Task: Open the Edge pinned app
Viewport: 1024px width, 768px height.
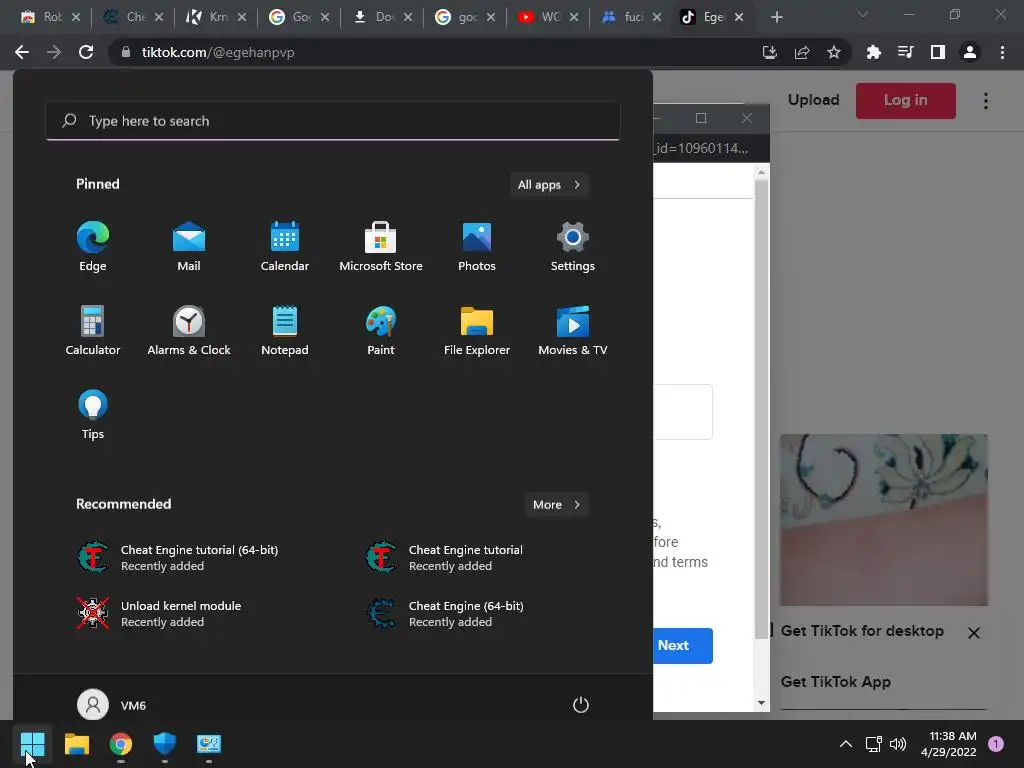Action: [x=93, y=246]
